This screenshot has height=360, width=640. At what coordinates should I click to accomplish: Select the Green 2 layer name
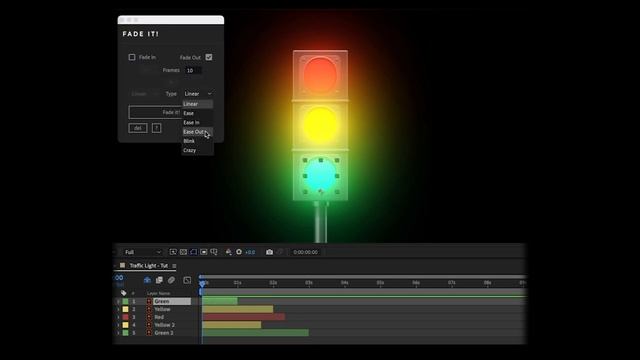tap(164, 333)
